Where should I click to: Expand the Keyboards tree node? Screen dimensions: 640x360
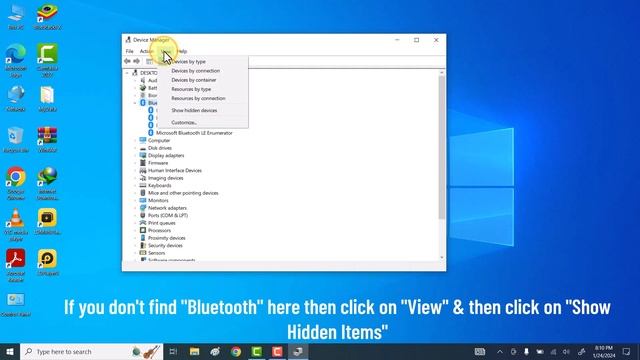[x=135, y=185]
